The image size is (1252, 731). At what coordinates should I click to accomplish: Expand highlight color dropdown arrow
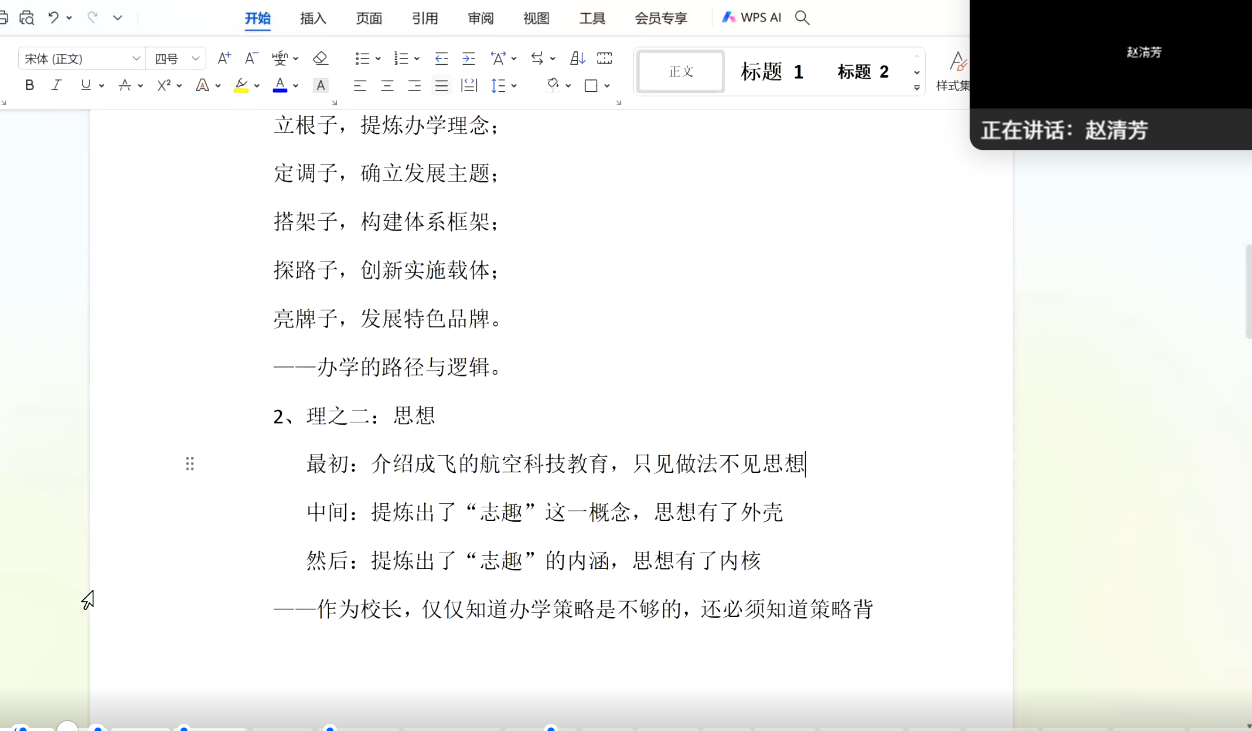pyautogui.click(x=257, y=86)
